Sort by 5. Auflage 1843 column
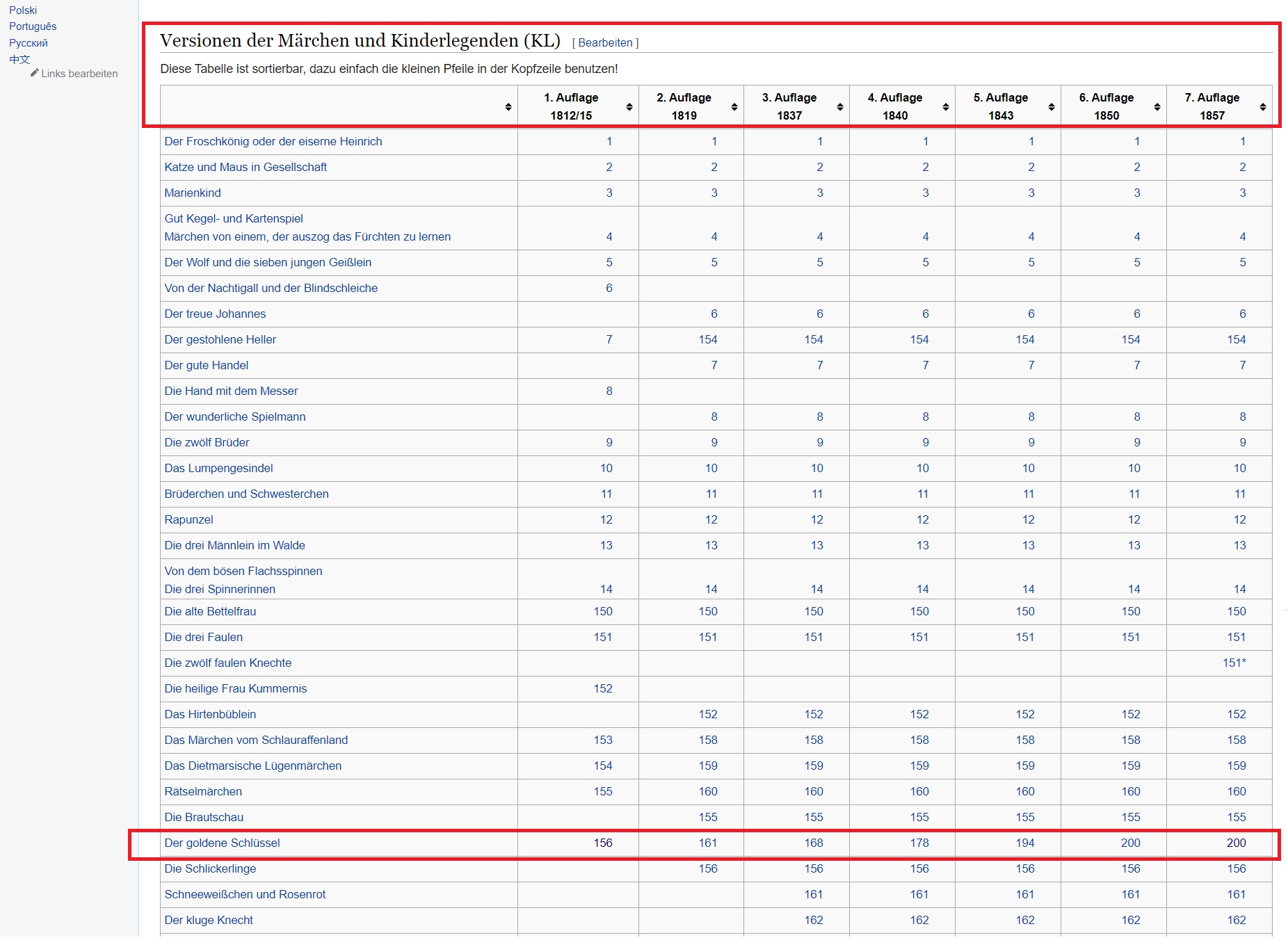Viewport: 1288px width, 947px height. [x=1052, y=106]
